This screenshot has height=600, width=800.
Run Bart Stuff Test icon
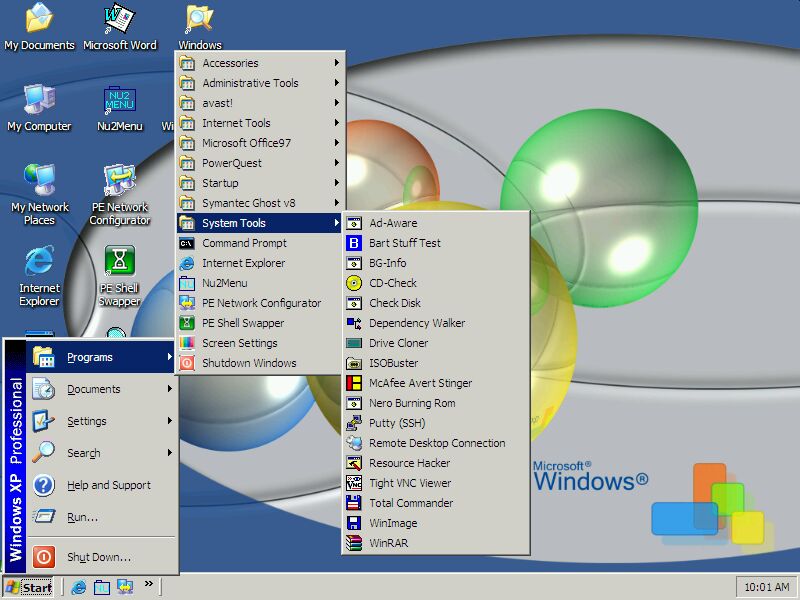pyautogui.click(x=354, y=243)
